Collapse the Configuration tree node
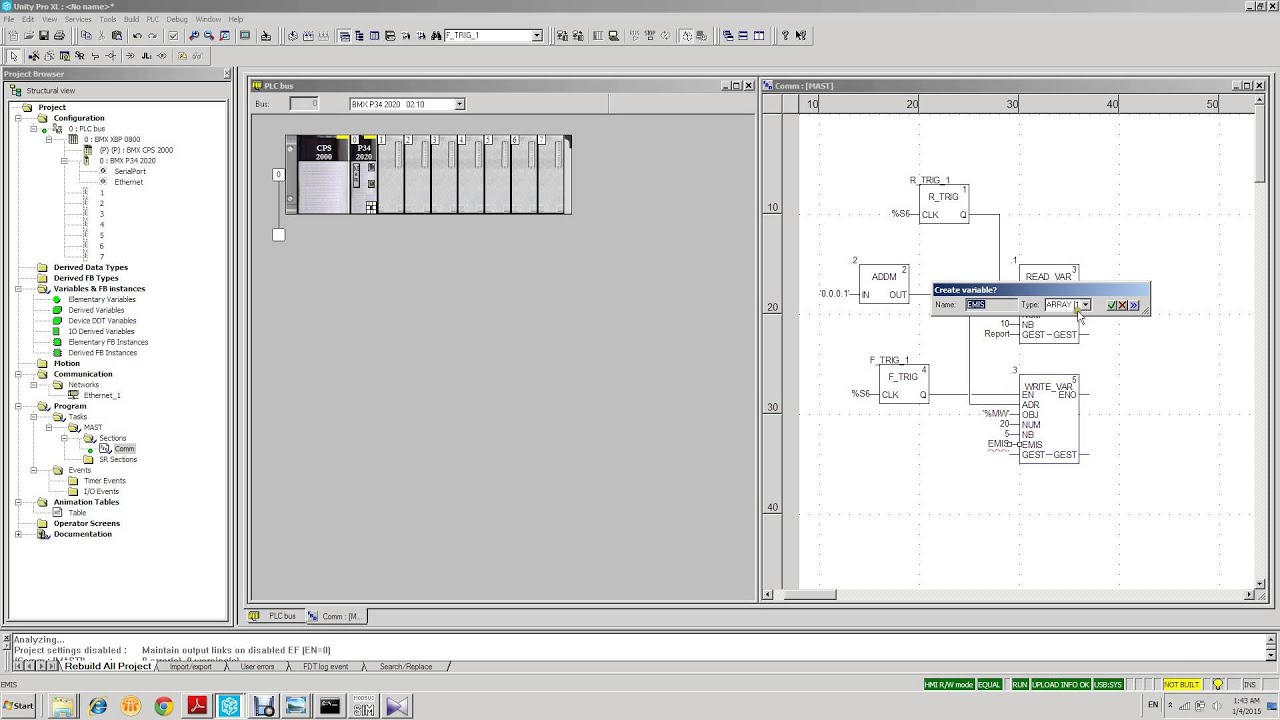This screenshot has height=720, width=1280. (x=18, y=118)
